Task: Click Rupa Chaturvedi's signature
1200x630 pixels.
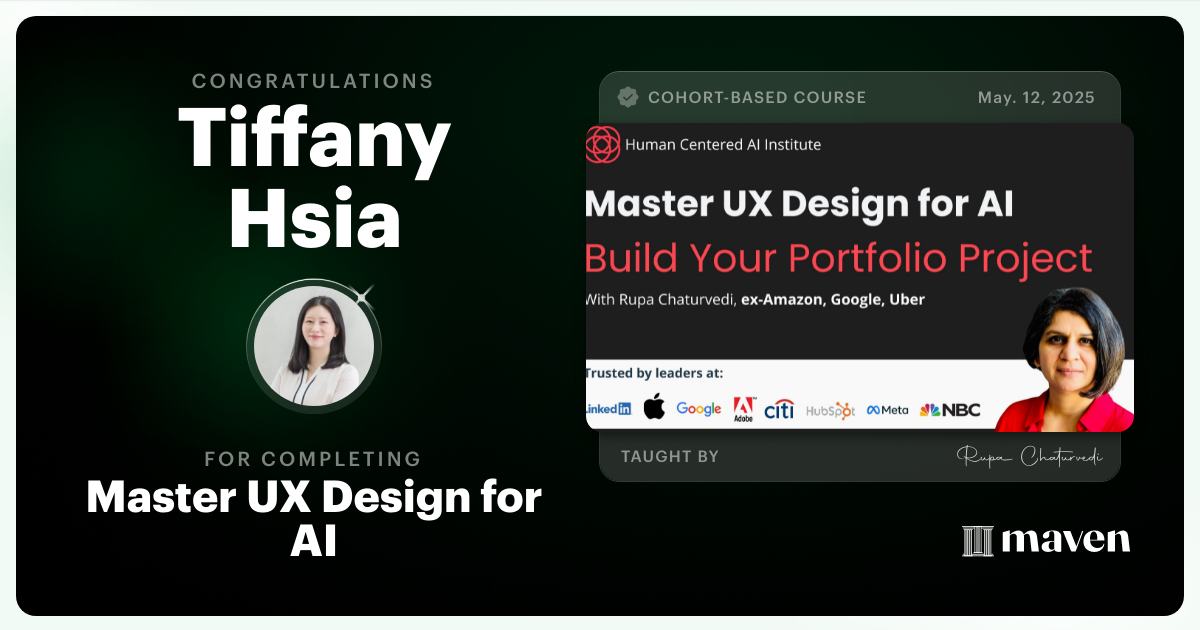Action: click(1030, 455)
